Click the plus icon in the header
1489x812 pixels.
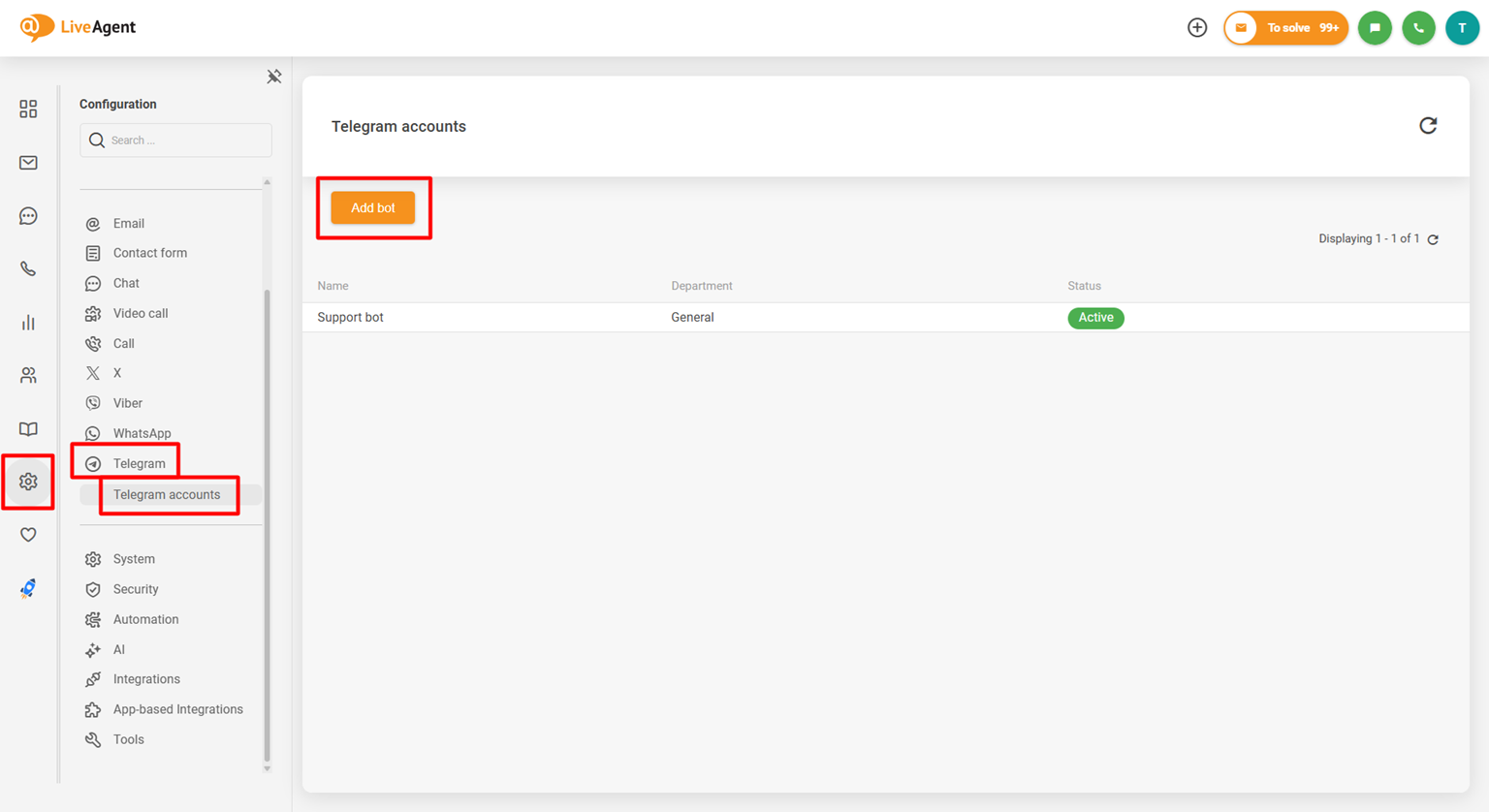point(1197,27)
